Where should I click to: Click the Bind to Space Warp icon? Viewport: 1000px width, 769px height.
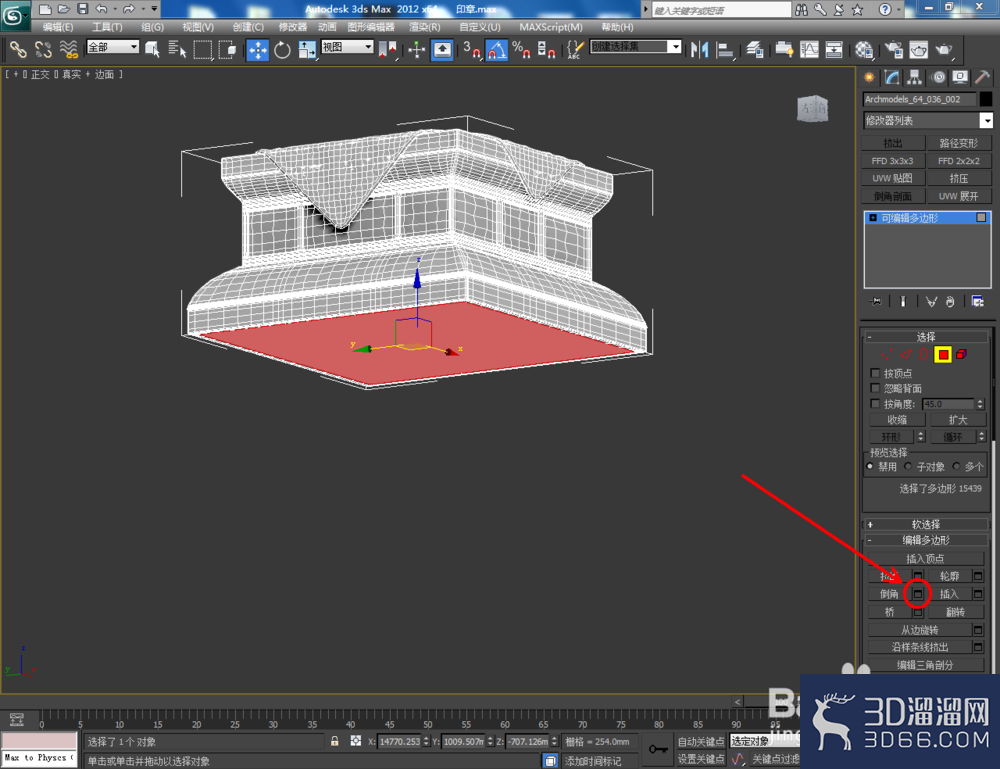68,50
